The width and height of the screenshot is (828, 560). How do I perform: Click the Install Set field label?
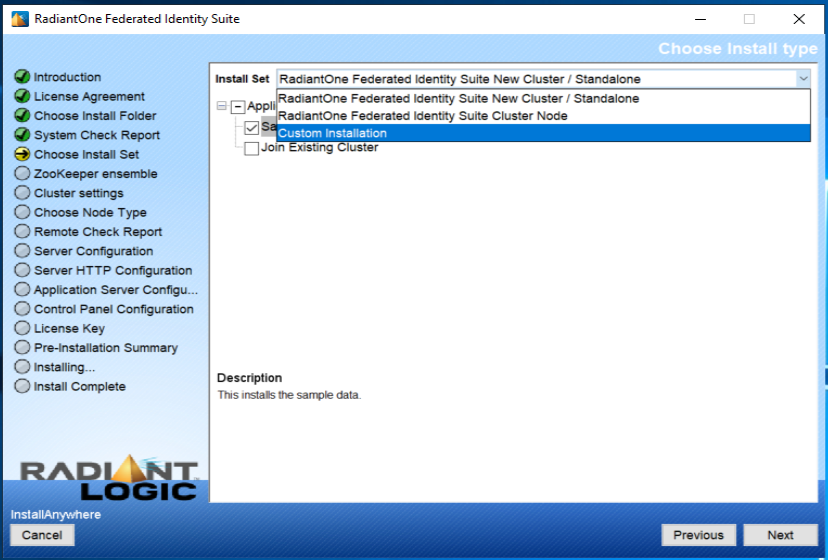(x=242, y=79)
